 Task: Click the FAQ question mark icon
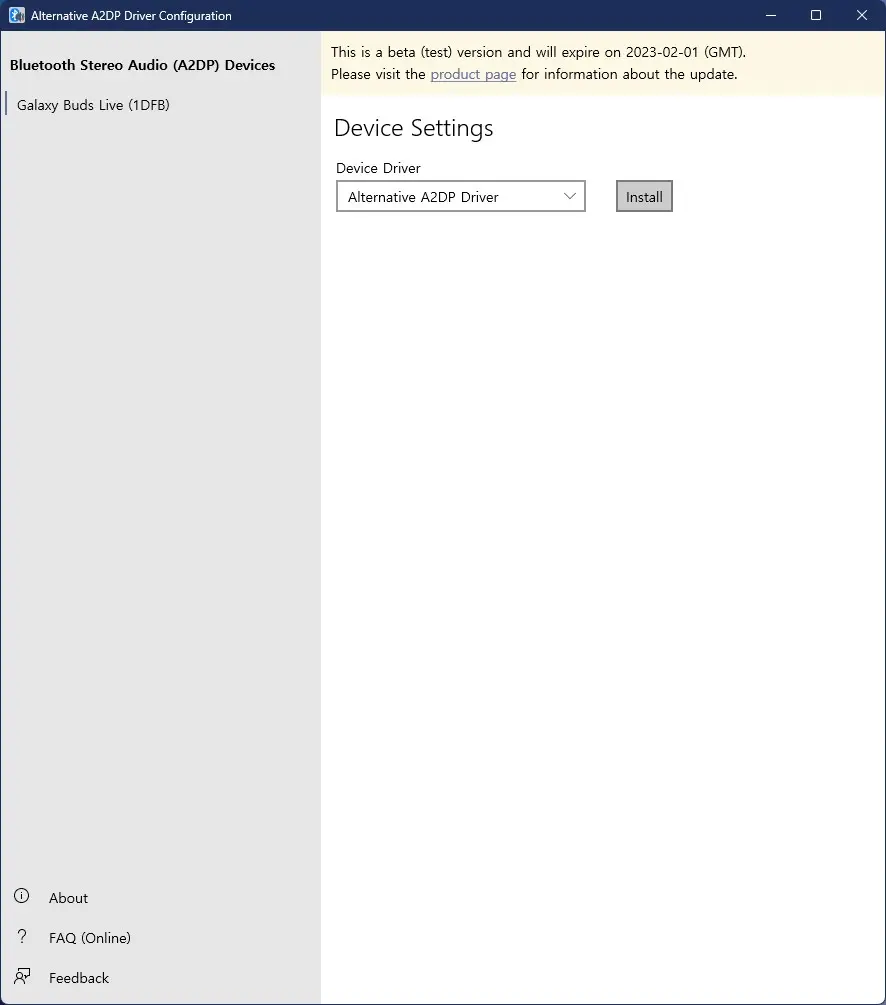pos(22,936)
